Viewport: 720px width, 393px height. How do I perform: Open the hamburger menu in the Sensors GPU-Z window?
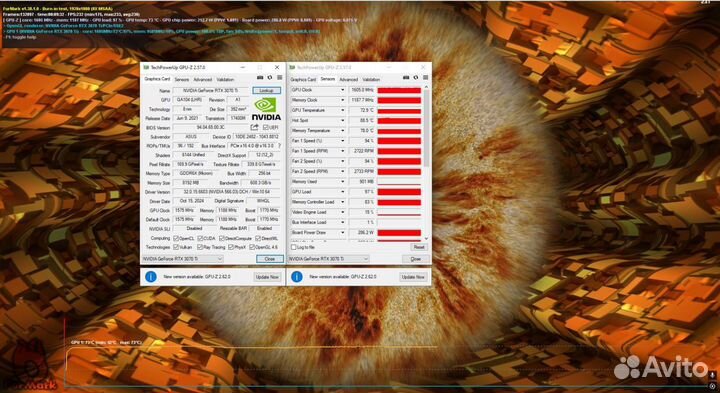(x=425, y=79)
